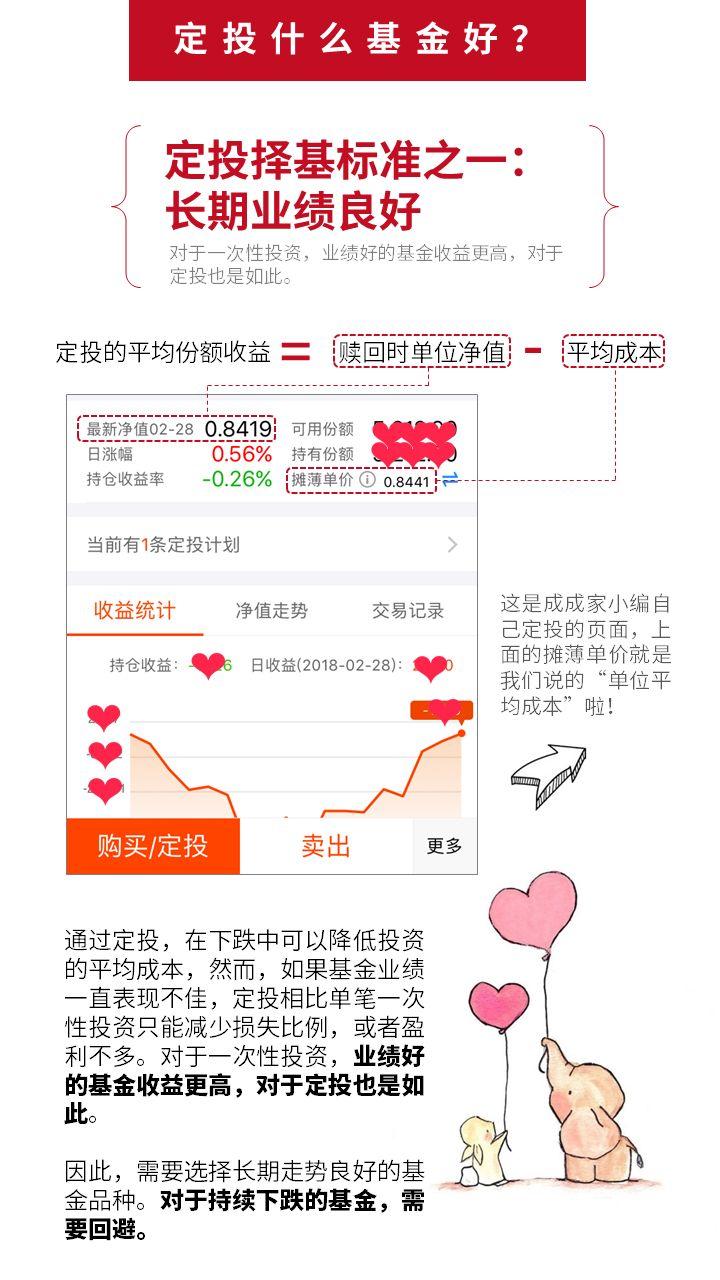Click the large pink heart balloon
The image size is (720, 1280).
pos(533,908)
